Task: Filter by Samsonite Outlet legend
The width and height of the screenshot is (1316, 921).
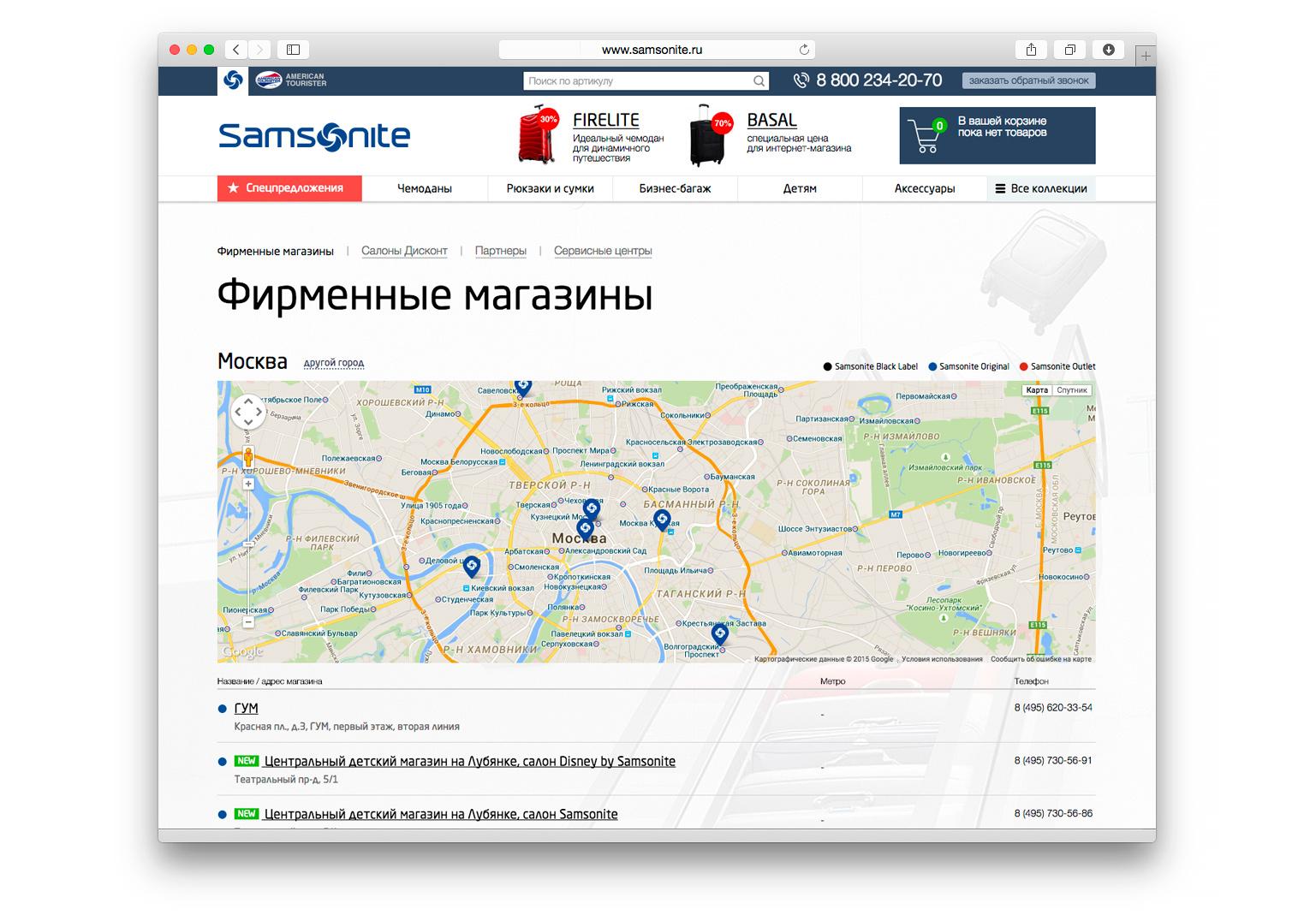Action: pyautogui.click(x=1057, y=366)
